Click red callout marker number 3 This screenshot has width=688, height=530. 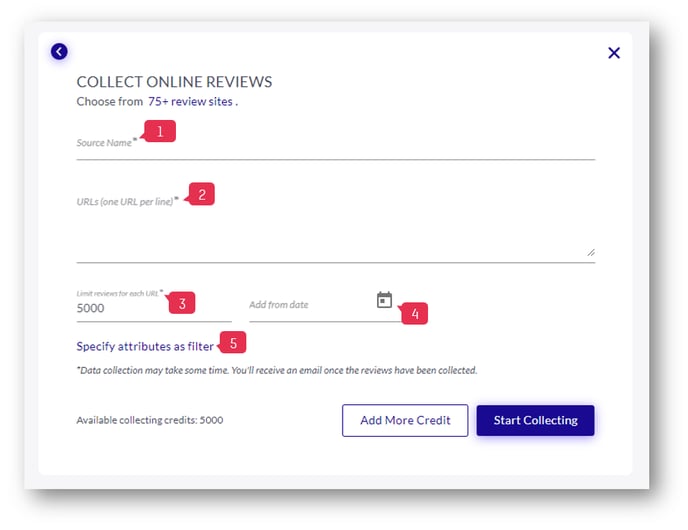tap(182, 303)
